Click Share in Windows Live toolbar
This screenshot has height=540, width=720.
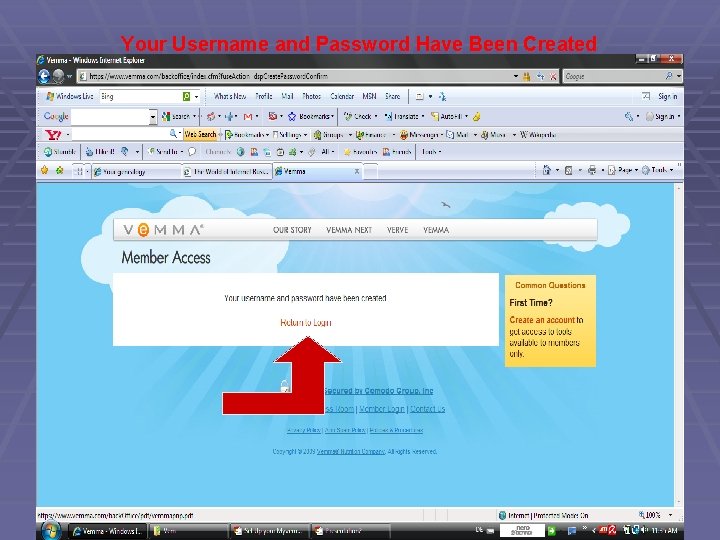[x=393, y=96]
